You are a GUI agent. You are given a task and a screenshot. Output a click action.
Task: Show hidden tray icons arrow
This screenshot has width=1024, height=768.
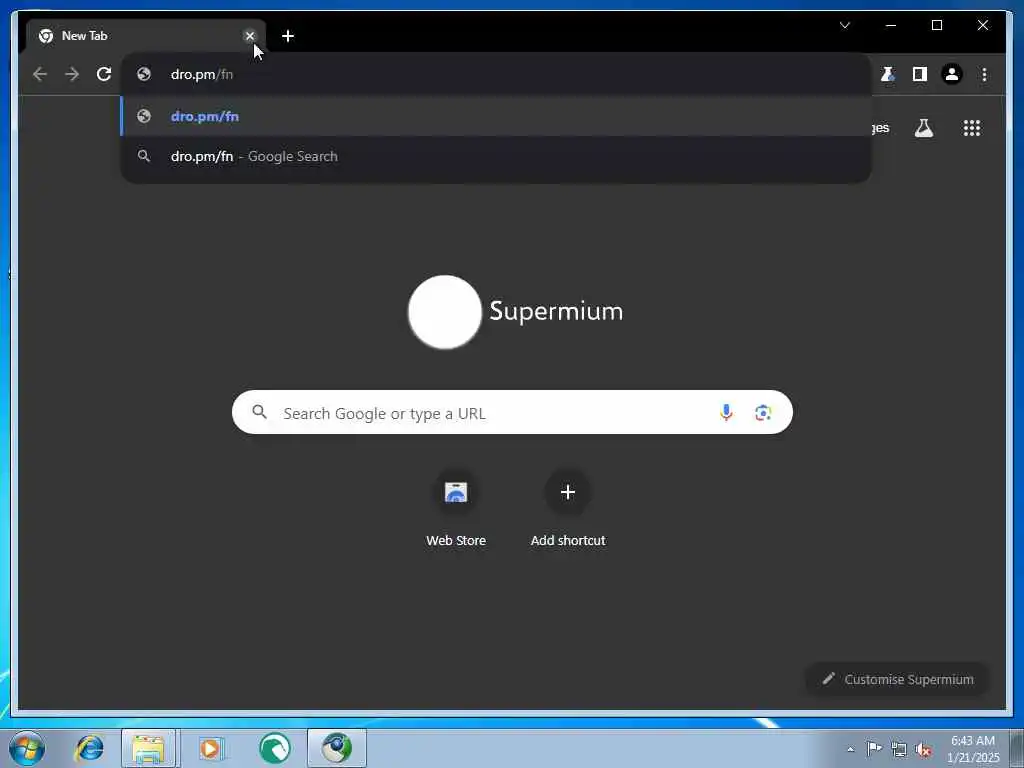850,750
